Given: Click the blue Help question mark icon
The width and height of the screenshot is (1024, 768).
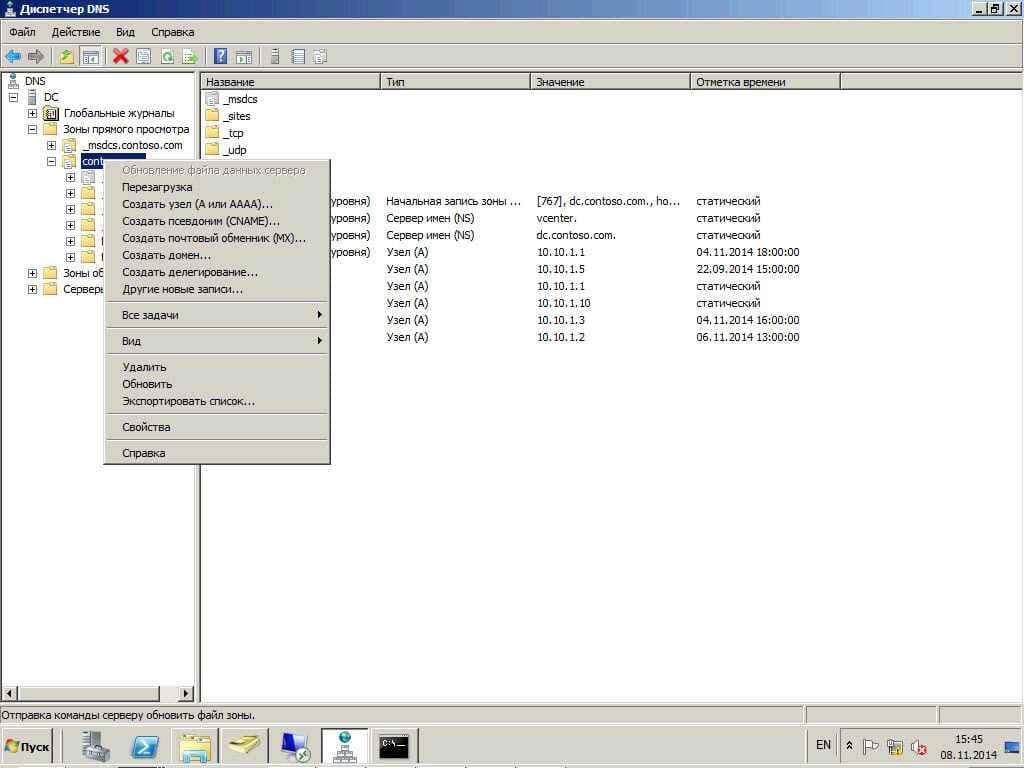Looking at the screenshot, I should [x=221, y=57].
